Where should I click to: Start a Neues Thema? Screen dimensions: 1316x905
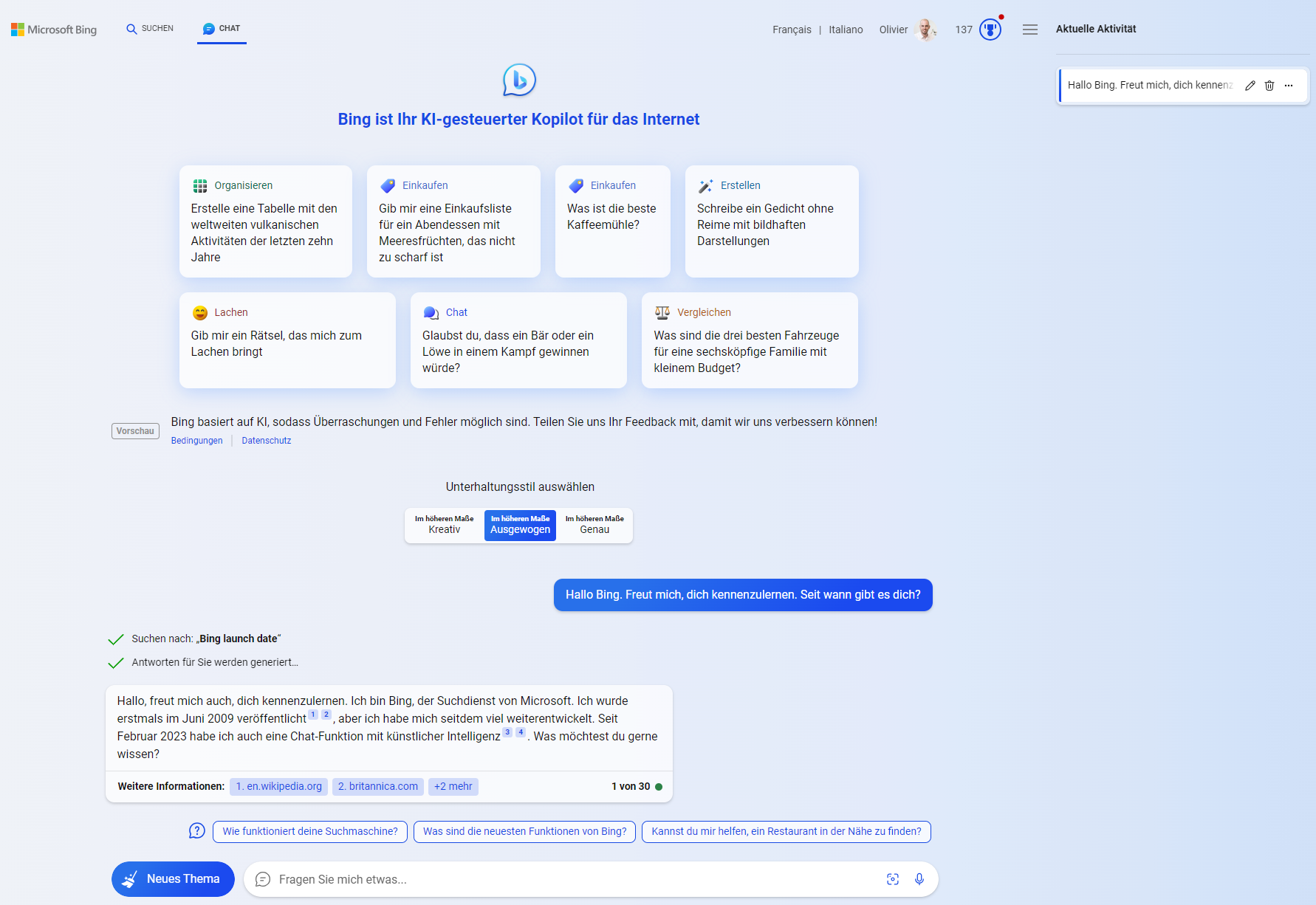tap(173, 879)
